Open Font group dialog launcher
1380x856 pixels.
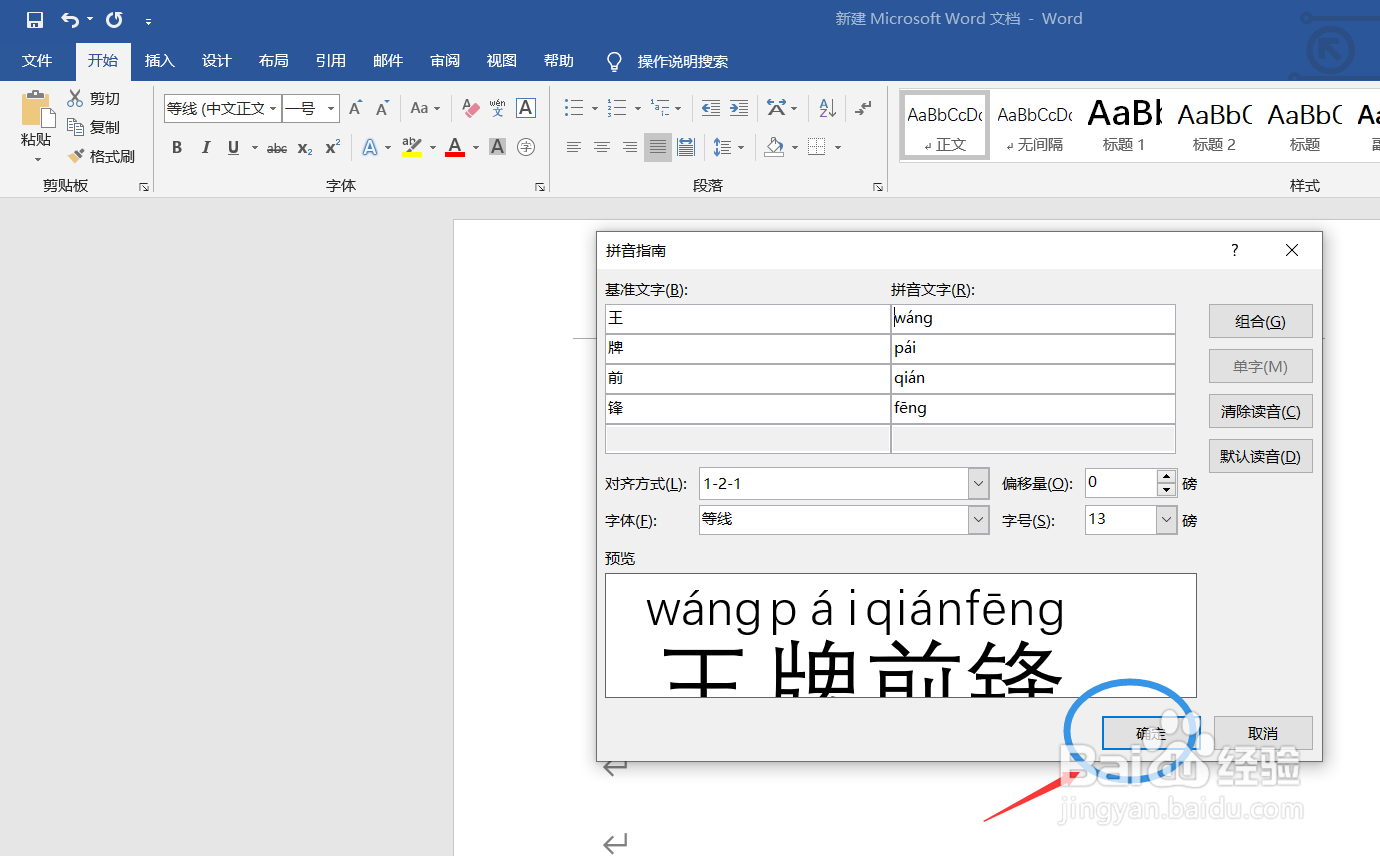pyautogui.click(x=540, y=187)
